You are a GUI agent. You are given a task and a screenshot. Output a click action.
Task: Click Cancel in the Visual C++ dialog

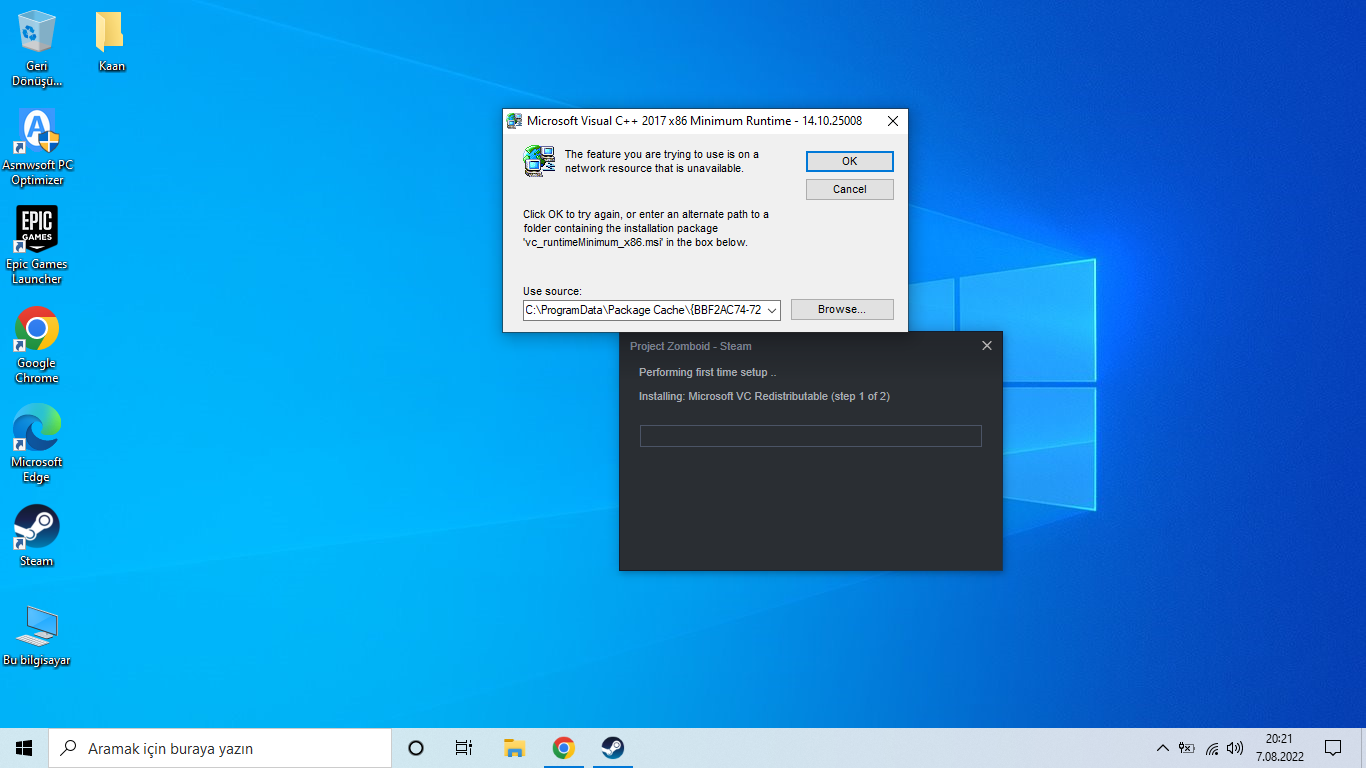849,189
